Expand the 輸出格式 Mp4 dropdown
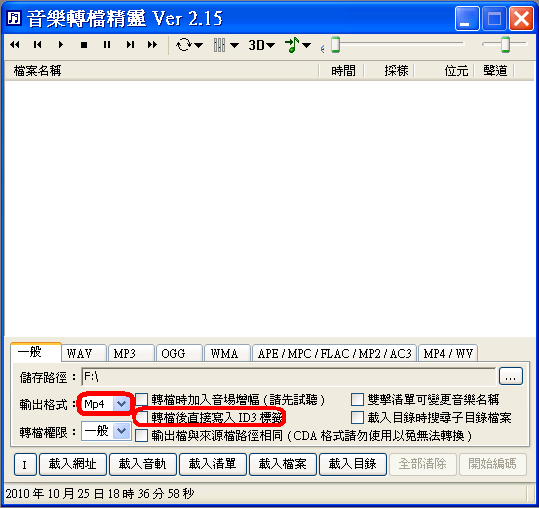The width and height of the screenshot is (539, 508). click(121, 404)
